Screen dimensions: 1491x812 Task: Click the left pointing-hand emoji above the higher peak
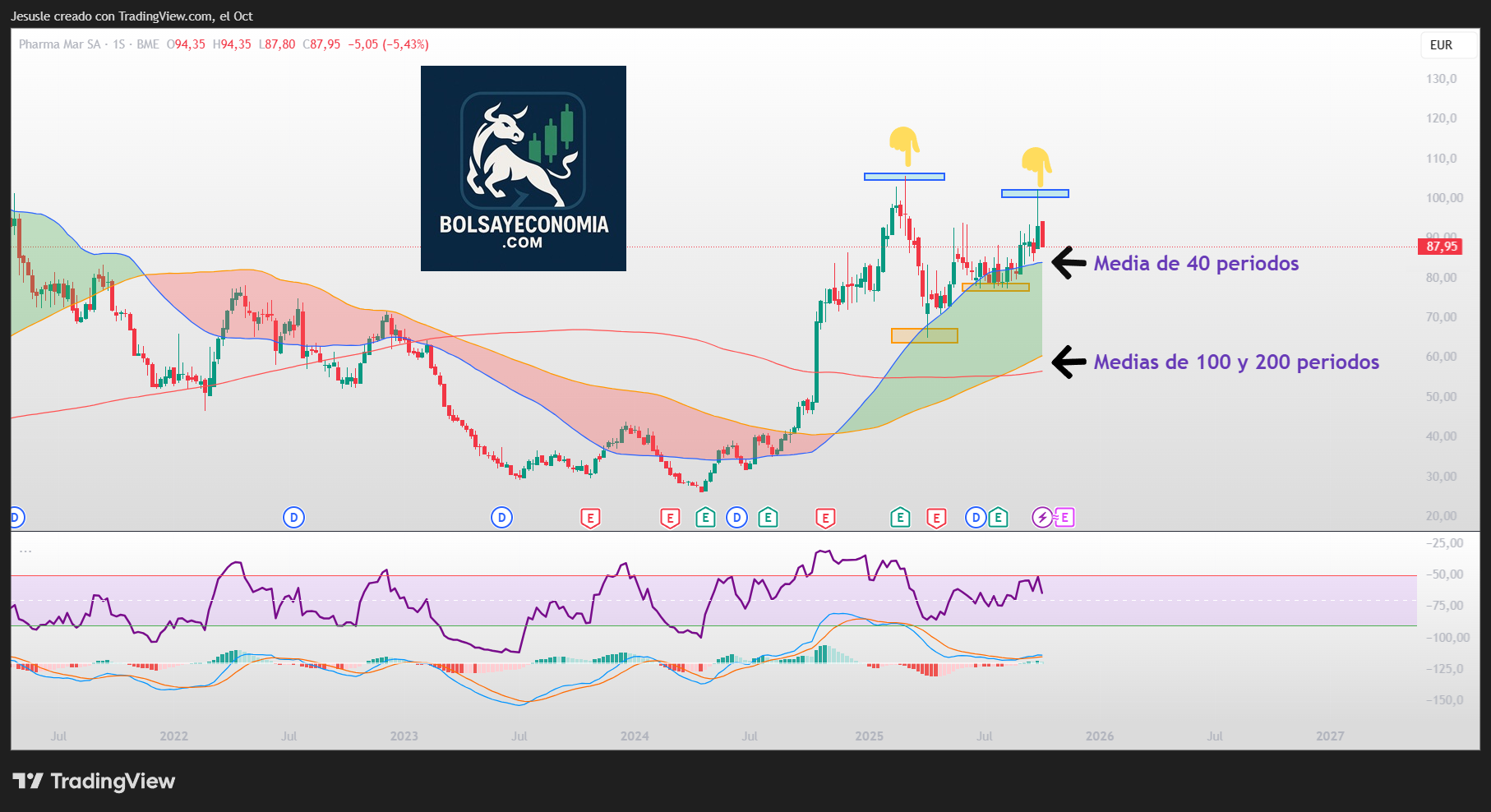coord(904,145)
